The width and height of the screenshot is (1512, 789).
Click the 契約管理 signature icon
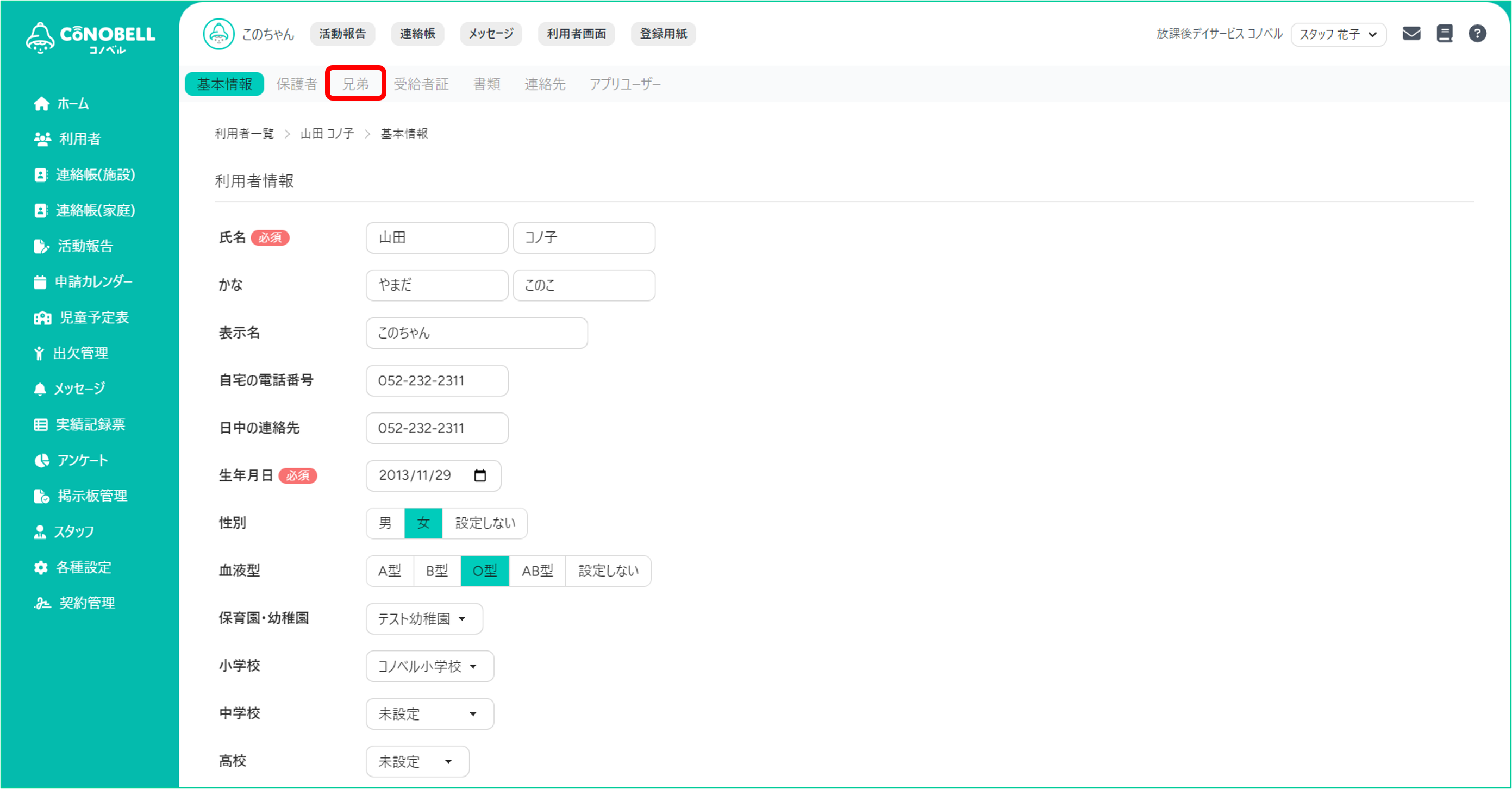point(42,604)
